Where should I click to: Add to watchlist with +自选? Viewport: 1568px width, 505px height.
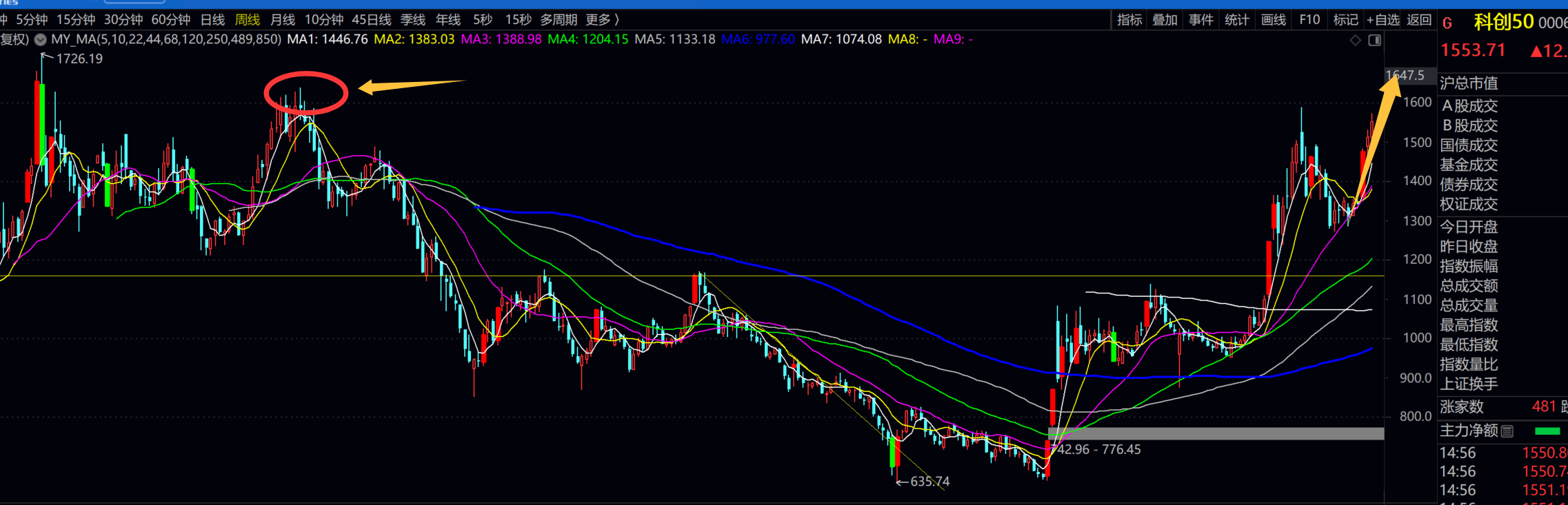pos(1383,20)
